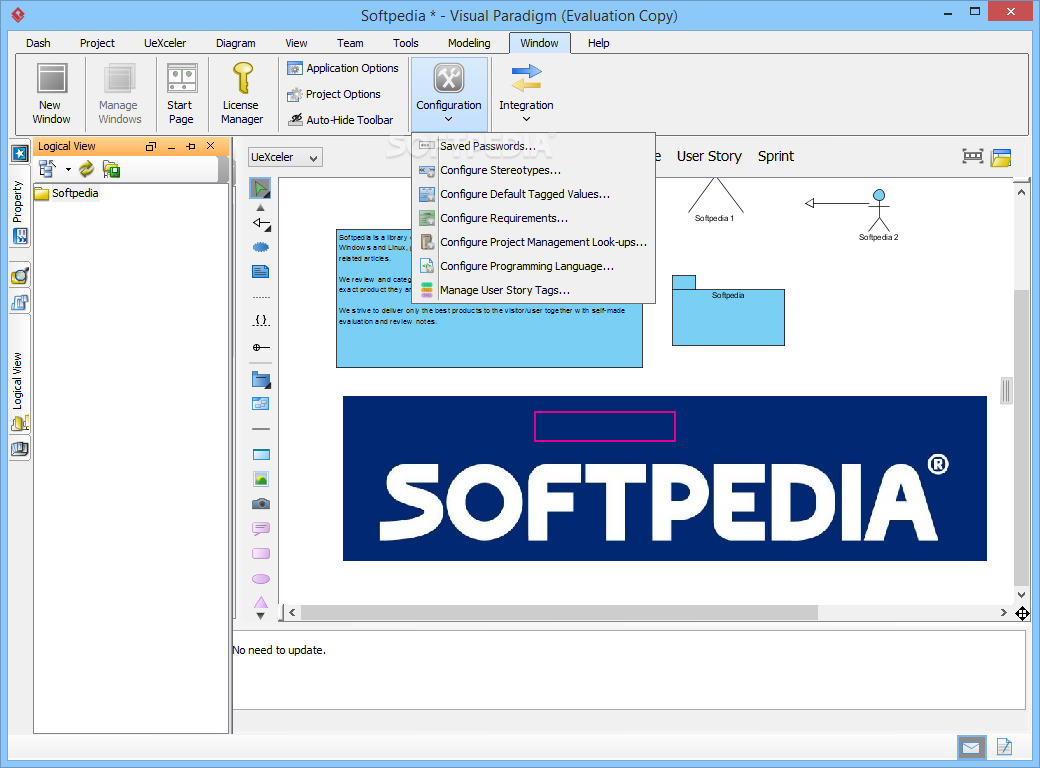
Task: Click the star icon in left sidebar
Action: [20, 154]
